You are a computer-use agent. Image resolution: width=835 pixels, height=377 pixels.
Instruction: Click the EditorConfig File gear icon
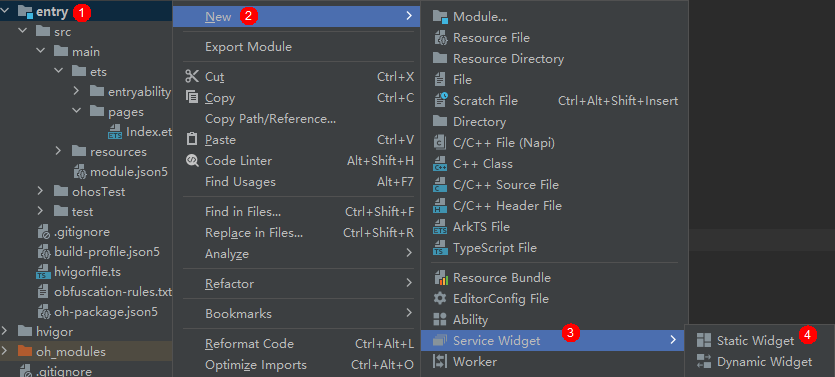[x=440, y=299]
